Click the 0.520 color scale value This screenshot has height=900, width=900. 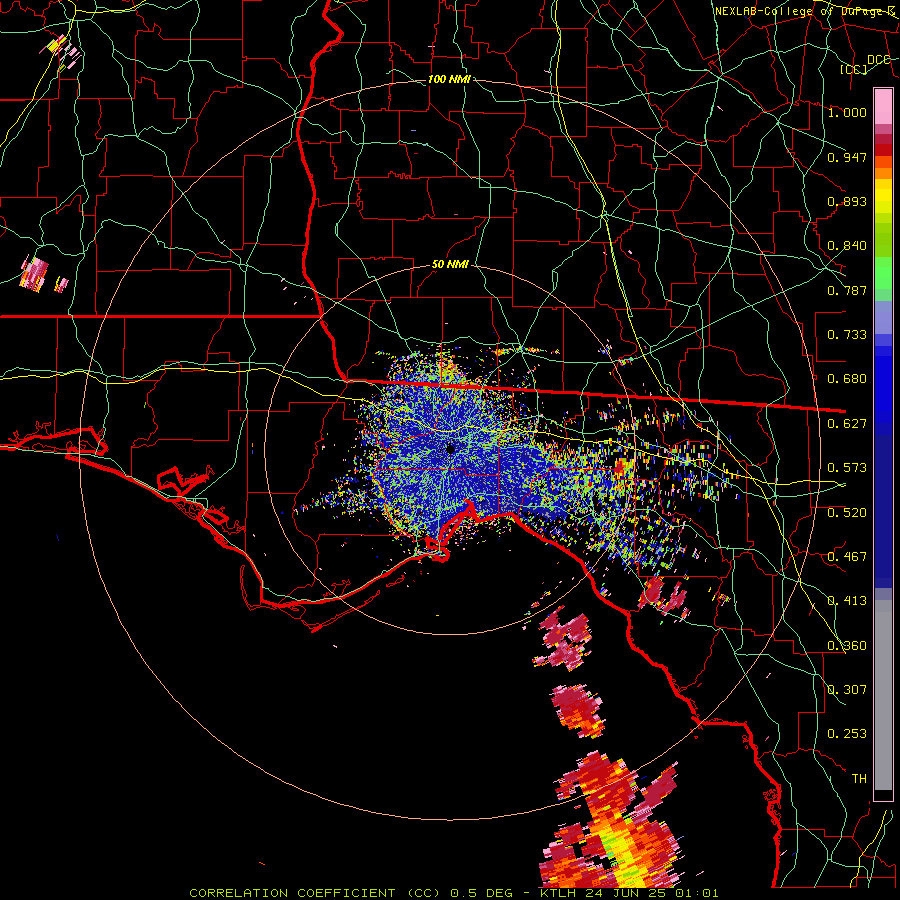(x=847, y=513)
